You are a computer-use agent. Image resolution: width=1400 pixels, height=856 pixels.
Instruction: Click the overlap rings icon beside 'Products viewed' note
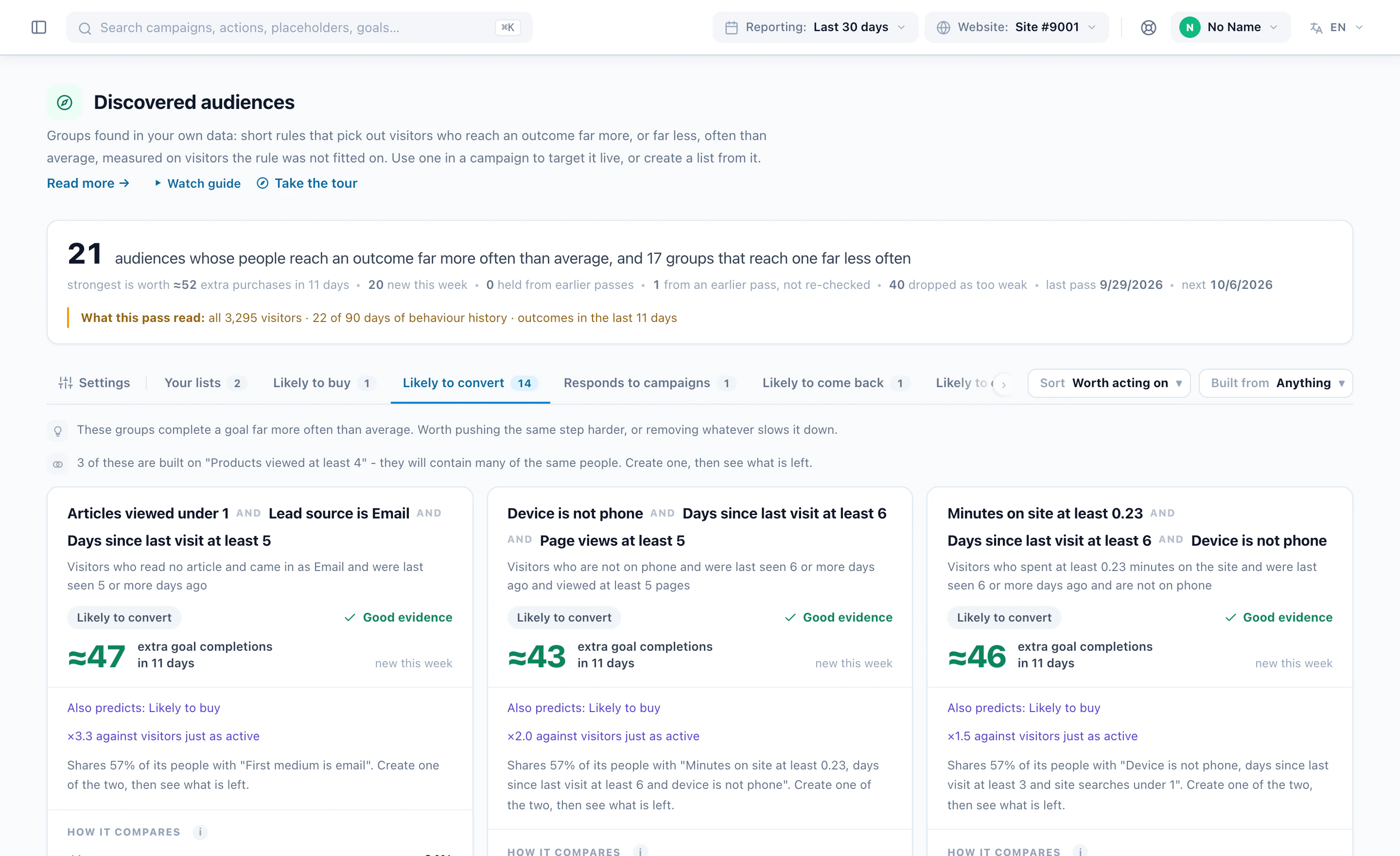coord(57,464)
